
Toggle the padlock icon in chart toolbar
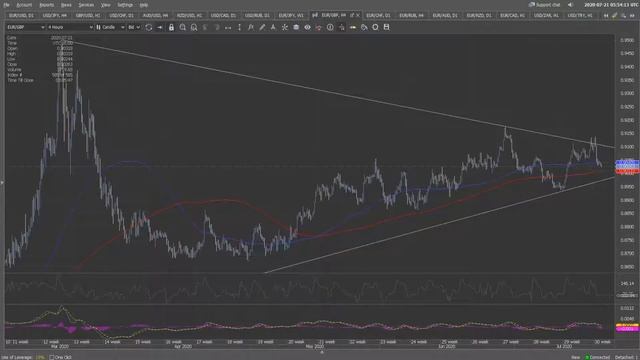[171, 27]
